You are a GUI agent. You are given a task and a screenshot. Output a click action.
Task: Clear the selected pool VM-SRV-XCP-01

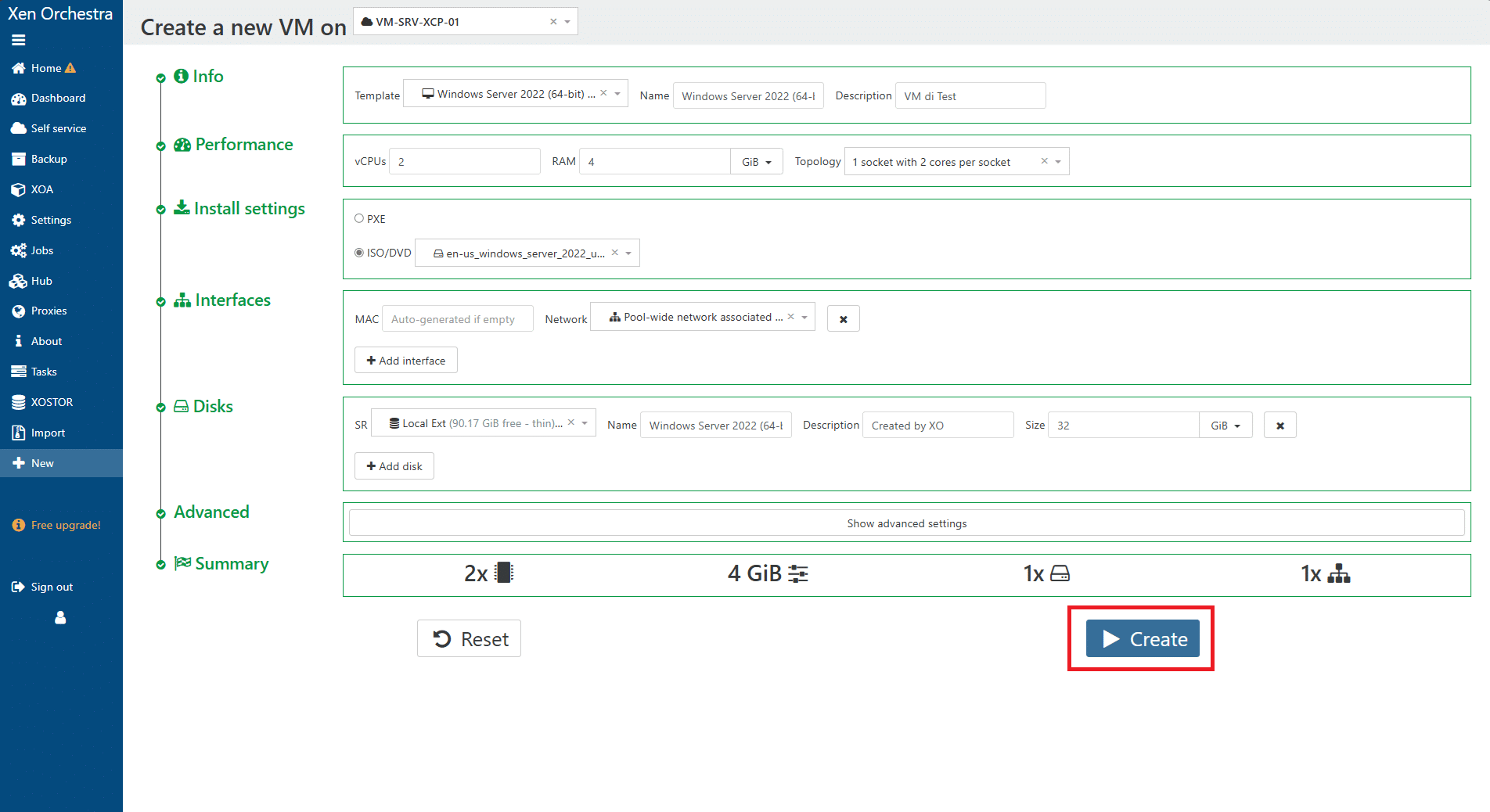tap(553, 22)
